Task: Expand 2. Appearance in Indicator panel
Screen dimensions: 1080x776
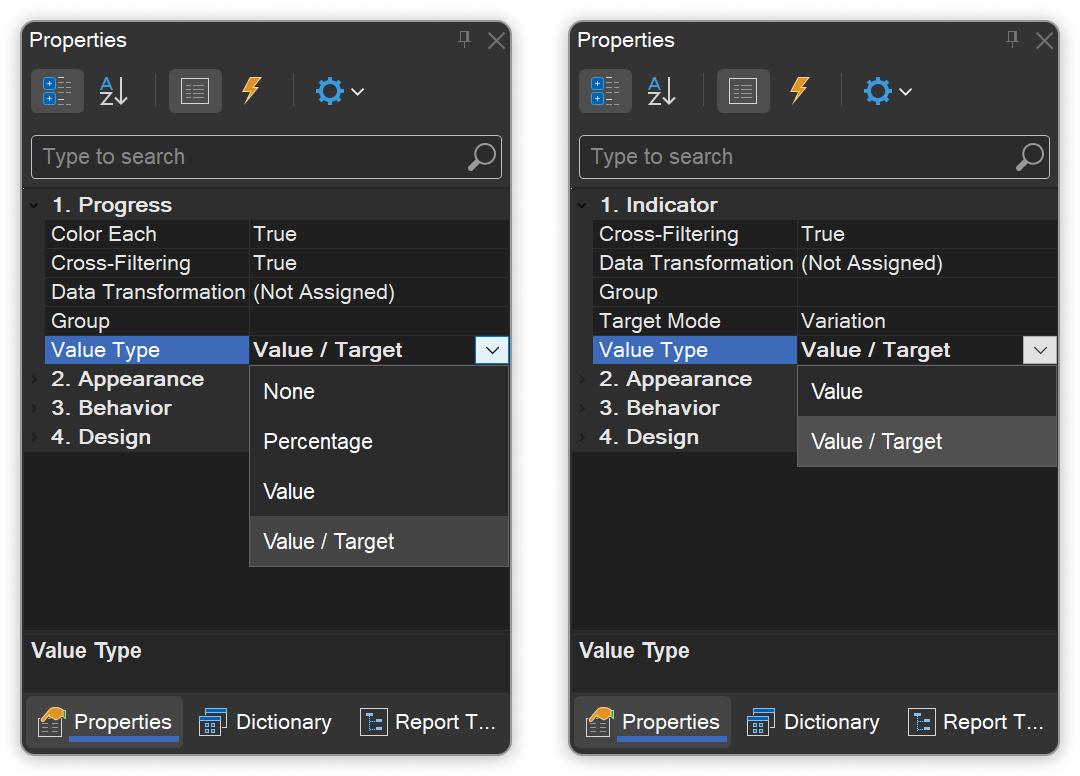Action: [582, 379]
